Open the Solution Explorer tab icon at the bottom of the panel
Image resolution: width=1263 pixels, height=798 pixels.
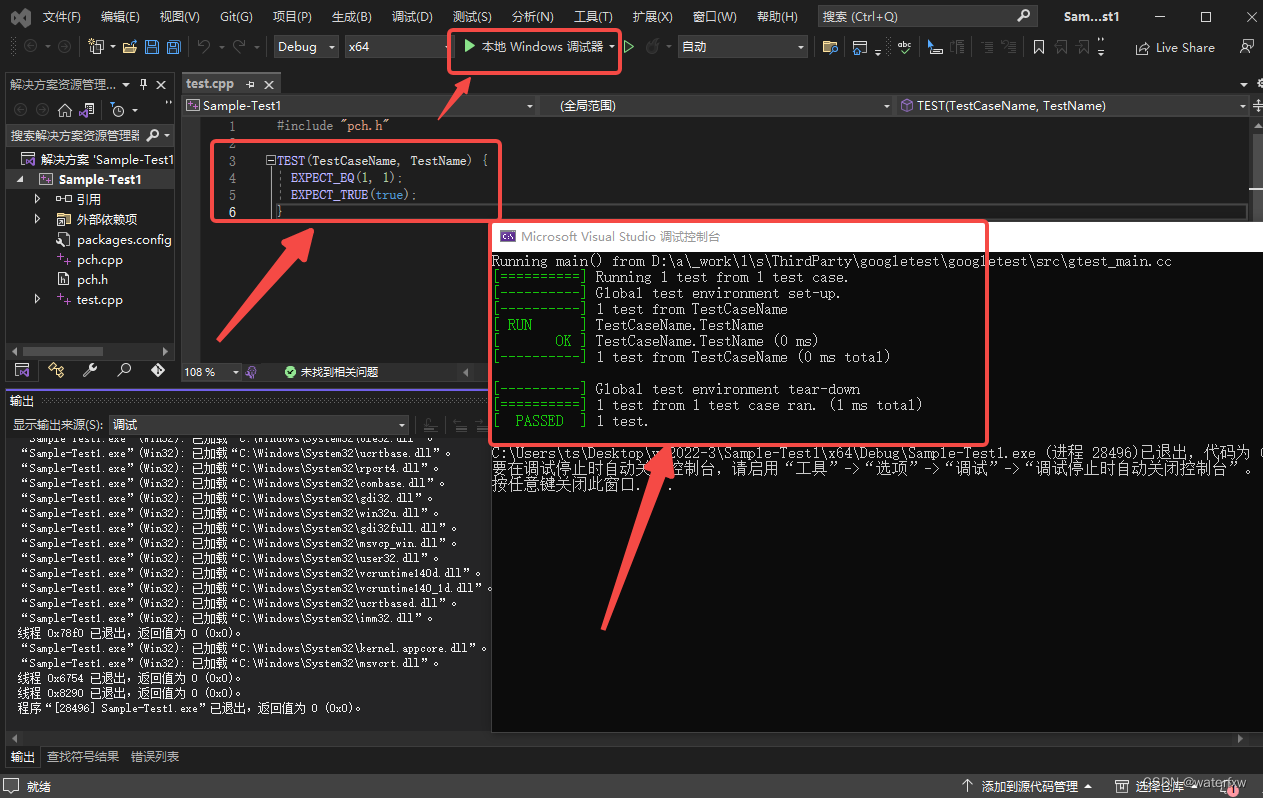tap(22, 371)
